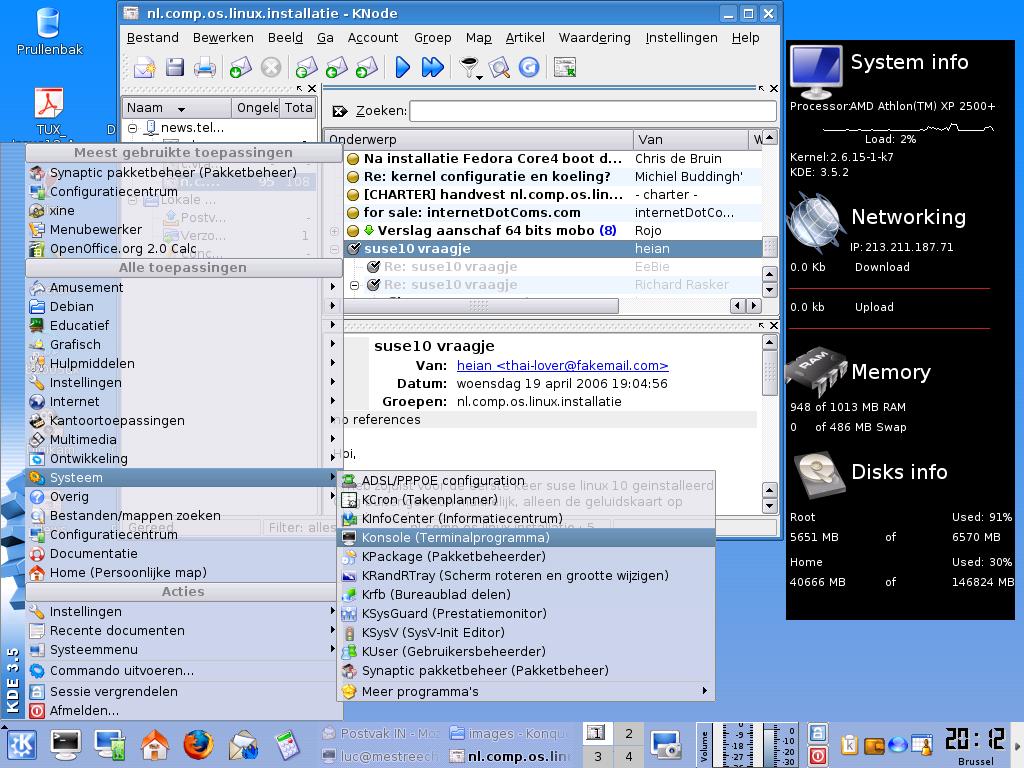This screenshot has width=1024, height=768.
Task: Click Sessie vergrendelen entry
Action: (x=183, y=691)
